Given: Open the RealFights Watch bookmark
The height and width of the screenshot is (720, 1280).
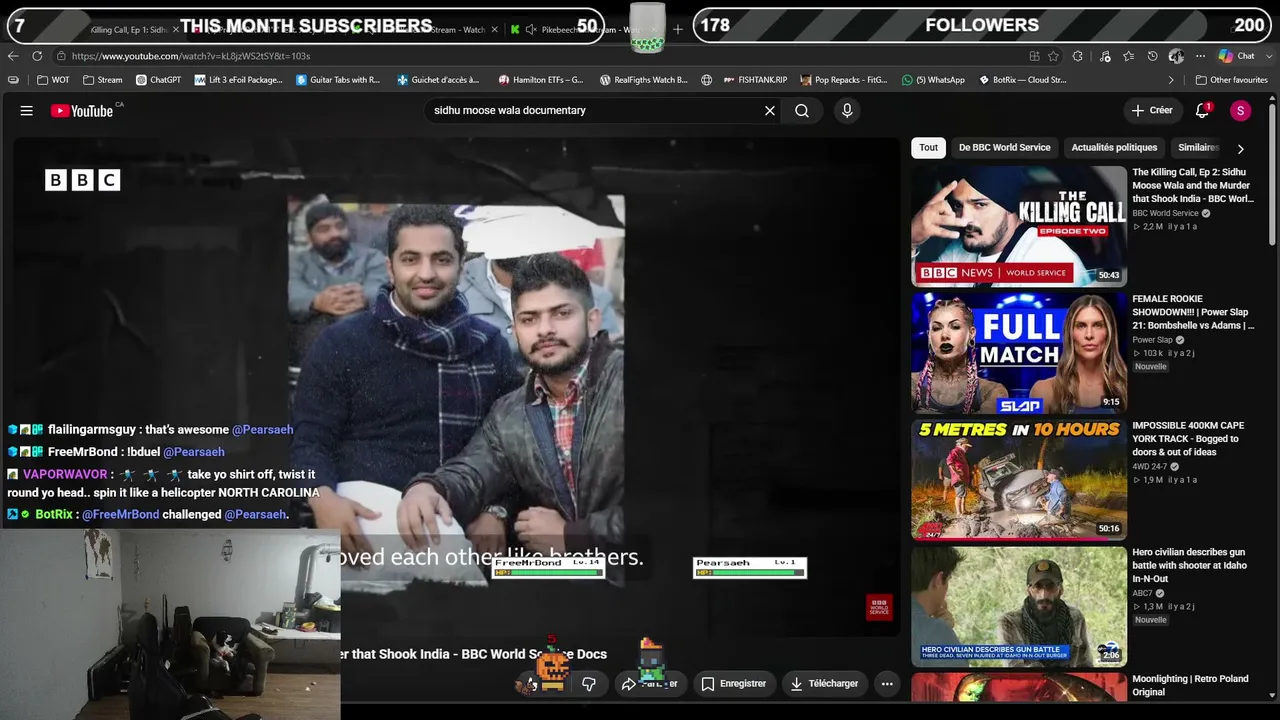Looking at the screenshot, I should 644,80.
